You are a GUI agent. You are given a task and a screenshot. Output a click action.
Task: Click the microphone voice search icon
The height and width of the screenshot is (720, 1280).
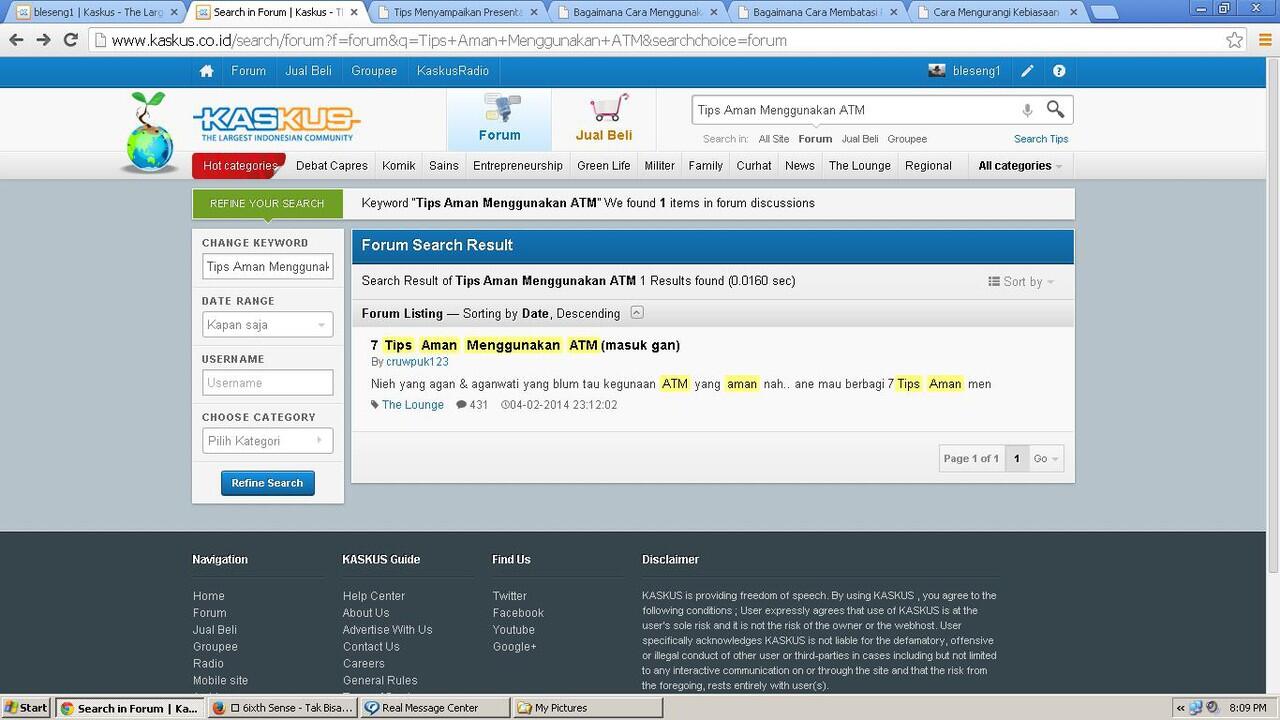[1027, 110]
